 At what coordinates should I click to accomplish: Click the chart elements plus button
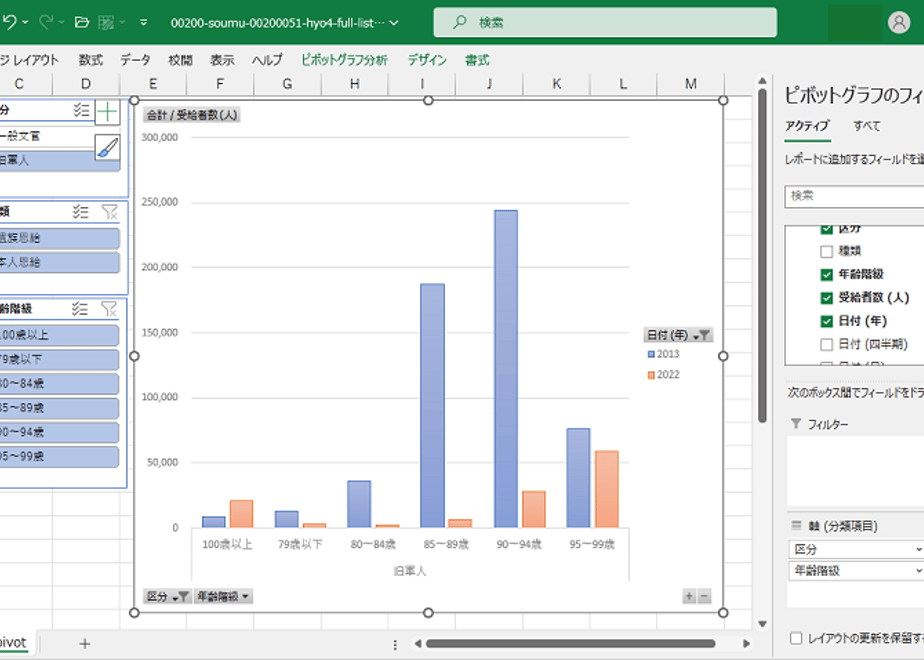point(107,111)
